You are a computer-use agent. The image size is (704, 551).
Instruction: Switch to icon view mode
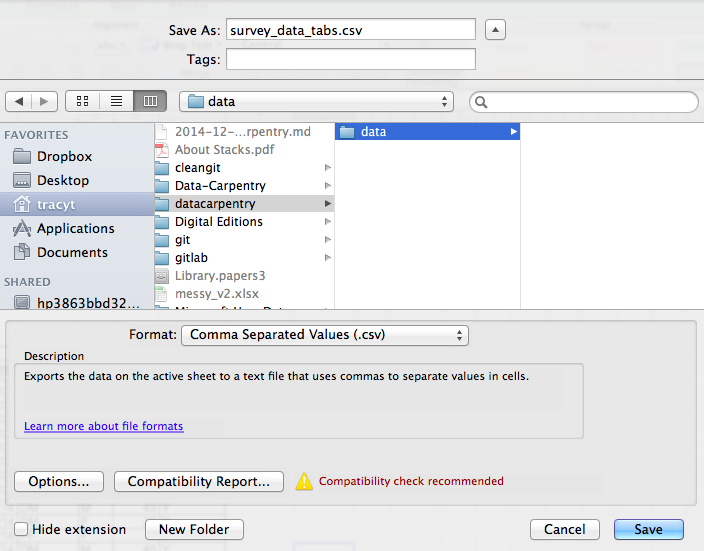tap(83, 101)
